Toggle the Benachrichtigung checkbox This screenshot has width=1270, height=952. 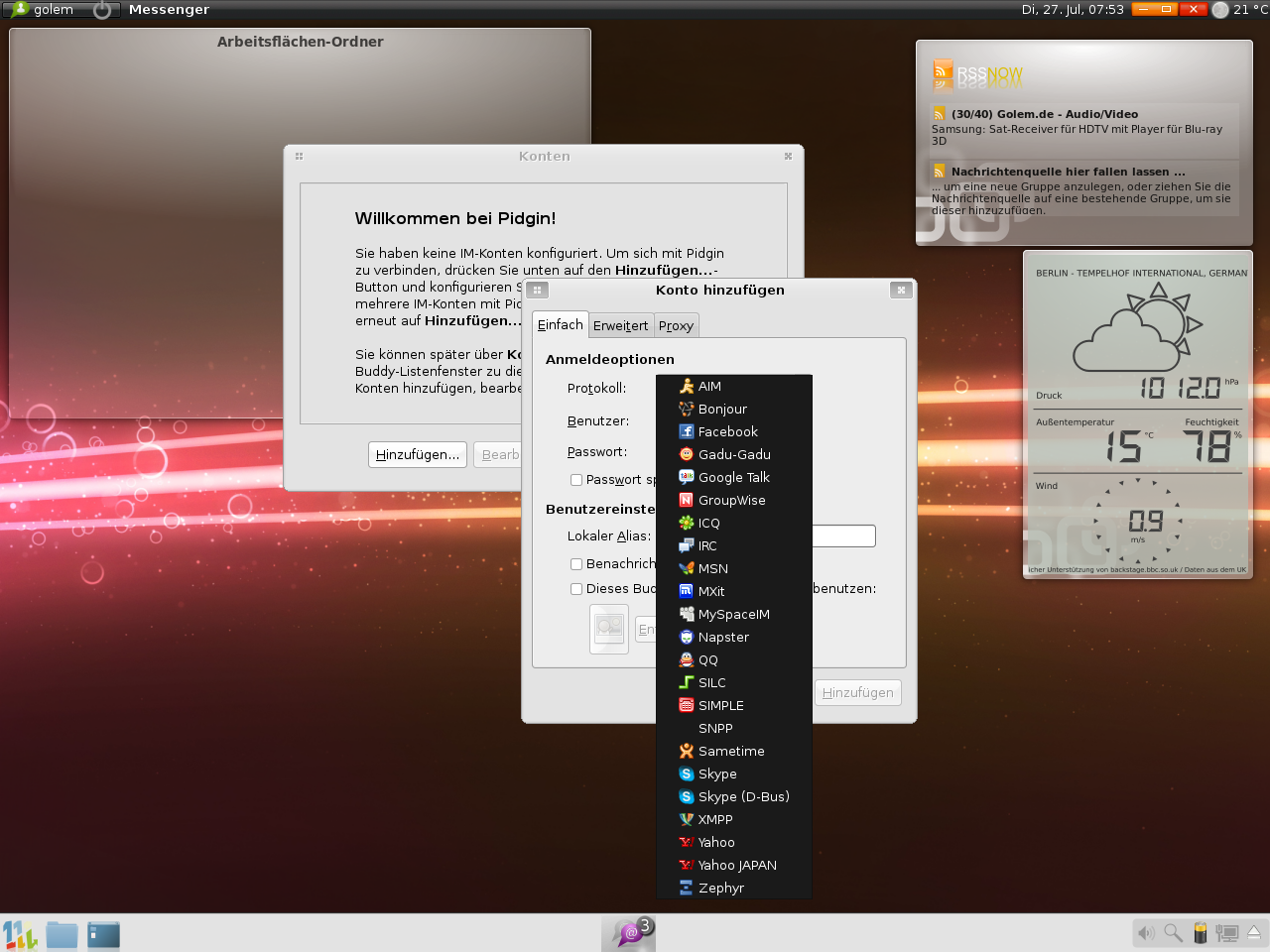pyautogui.click(x=576, y=564)
